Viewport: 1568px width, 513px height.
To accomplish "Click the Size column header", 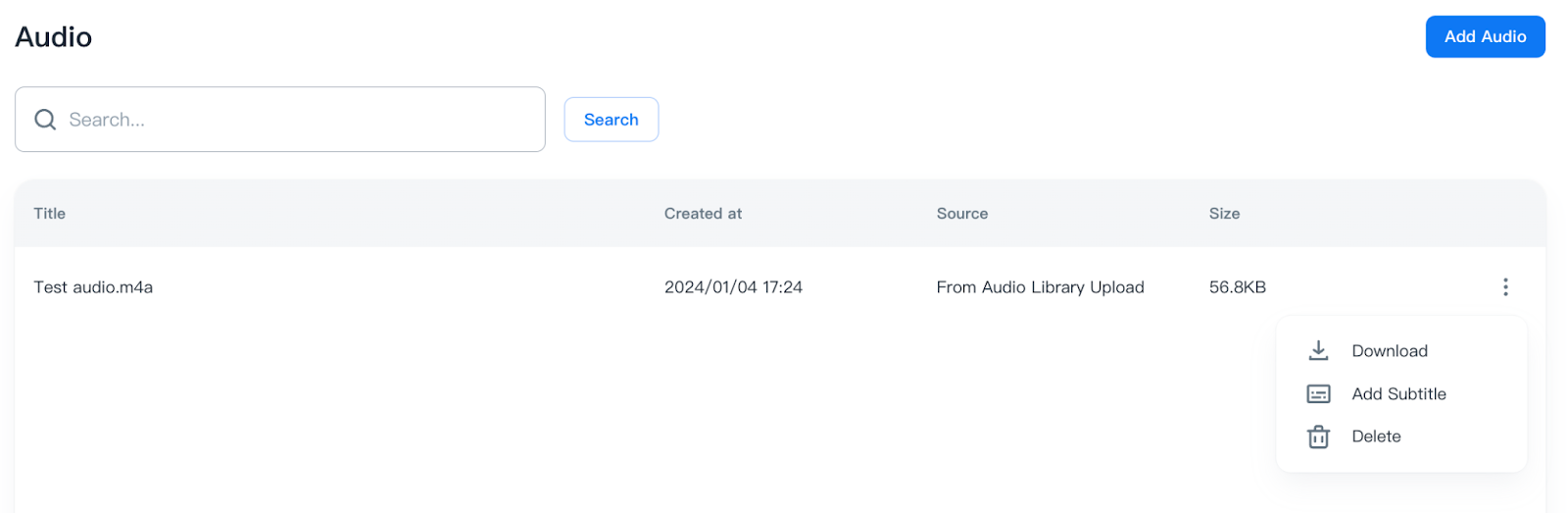I will 1223,214.
